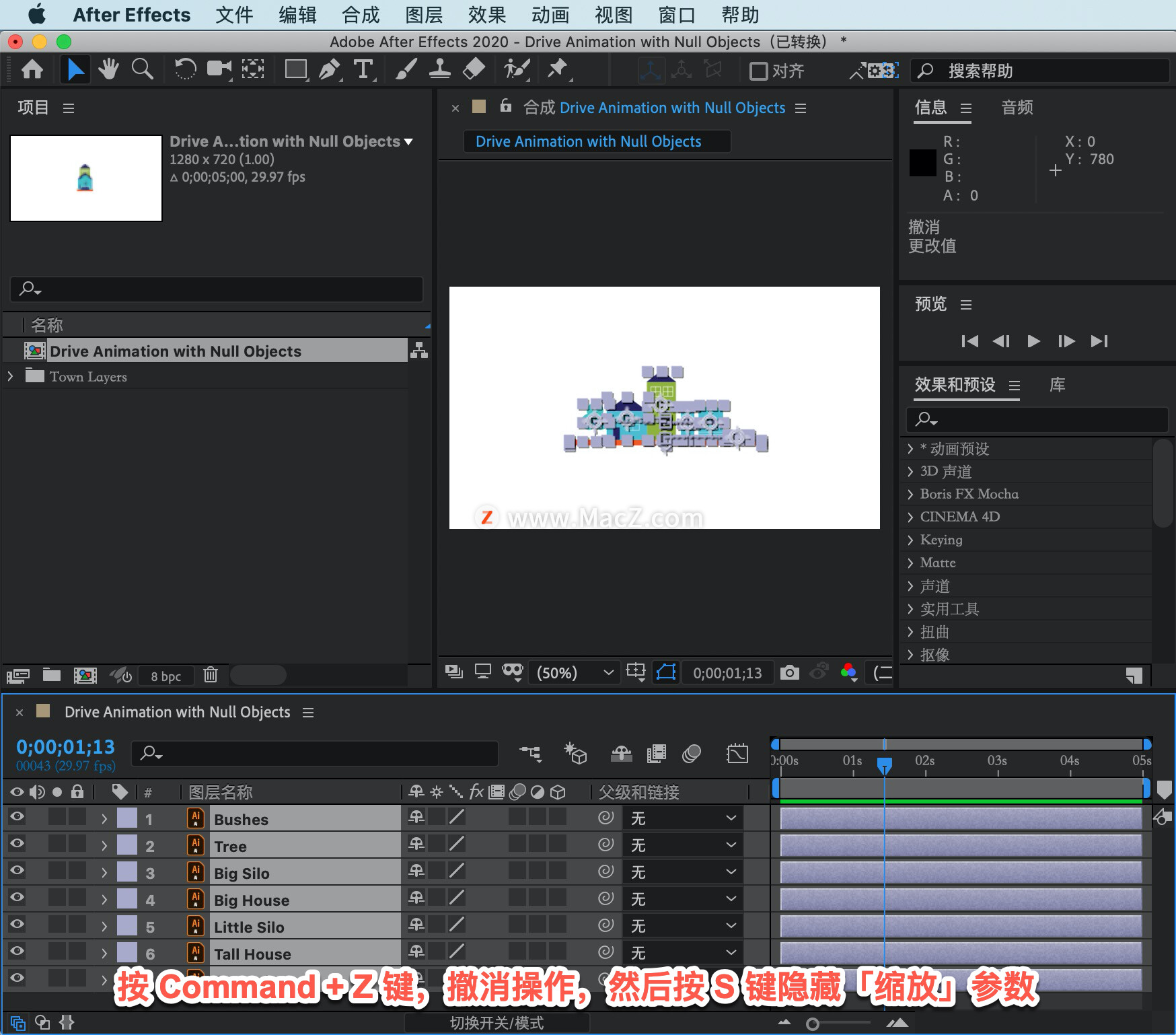Select the Hand tool

pyautogui.click(x=108, y=69)
